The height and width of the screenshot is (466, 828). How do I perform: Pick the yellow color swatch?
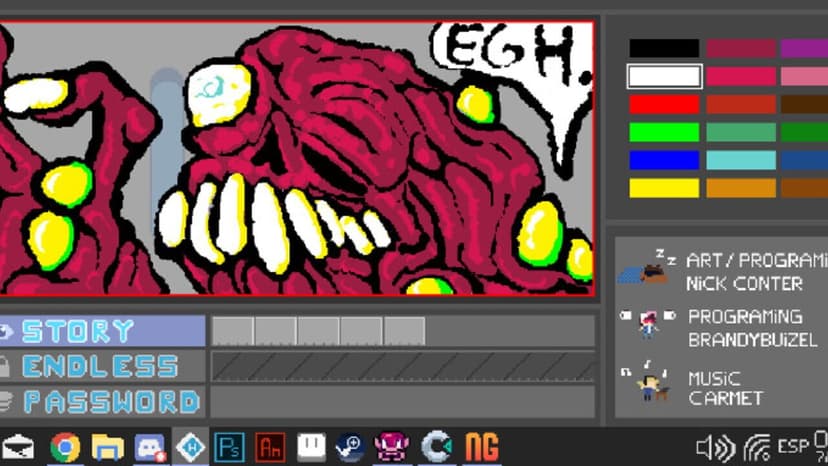coord(664,188)
